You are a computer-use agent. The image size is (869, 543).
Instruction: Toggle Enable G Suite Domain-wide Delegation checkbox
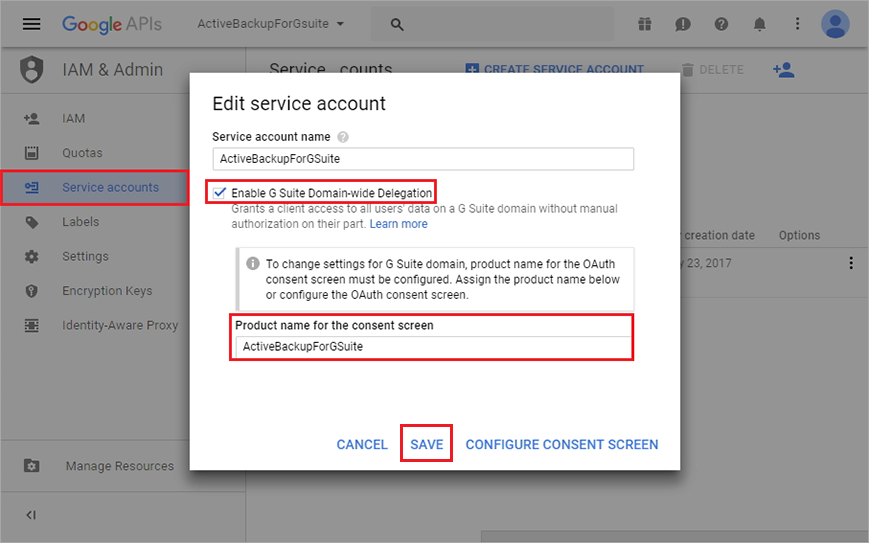220,192
